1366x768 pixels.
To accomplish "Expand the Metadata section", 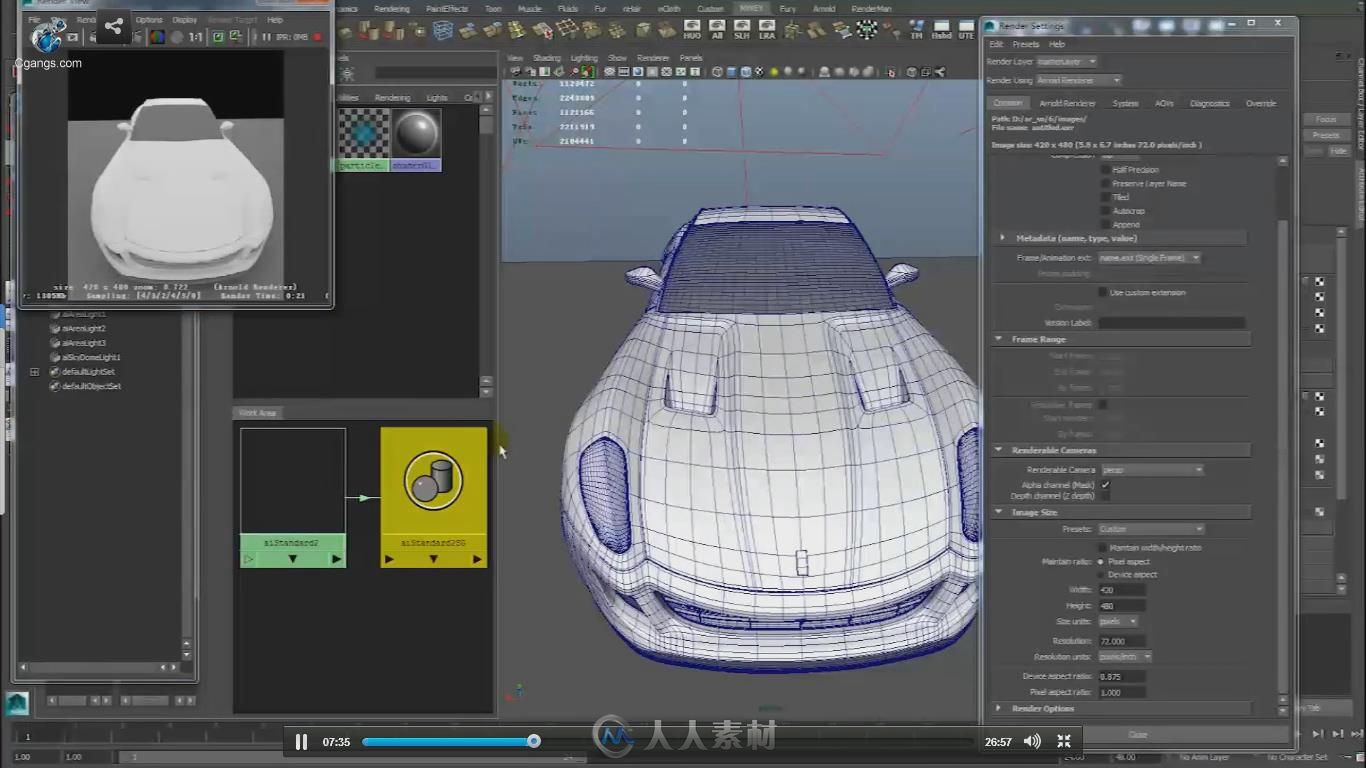I will [1002, 238].
